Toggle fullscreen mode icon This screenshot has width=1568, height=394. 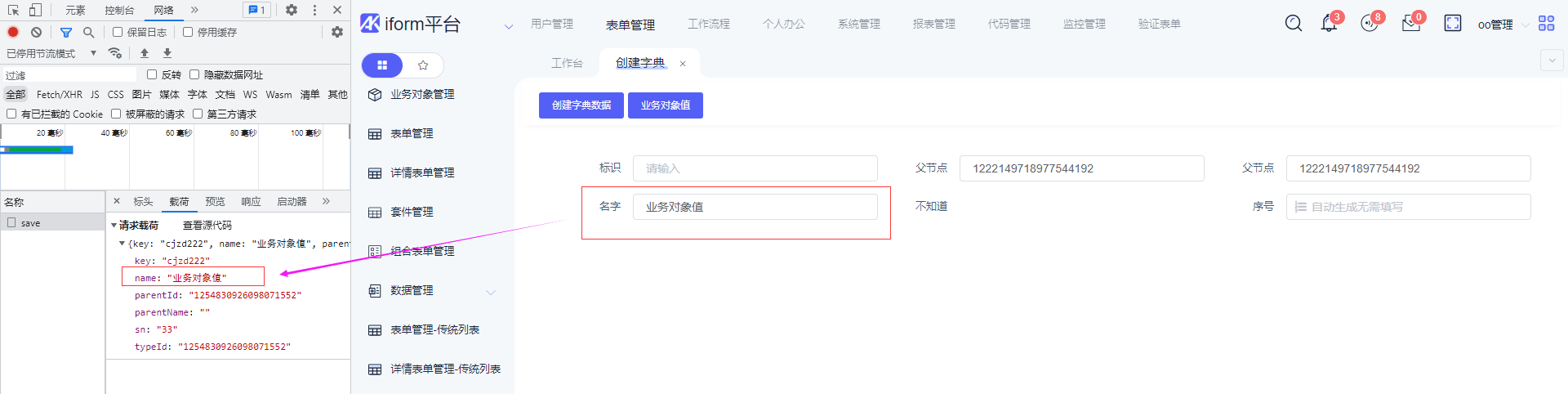[1453, 24]
